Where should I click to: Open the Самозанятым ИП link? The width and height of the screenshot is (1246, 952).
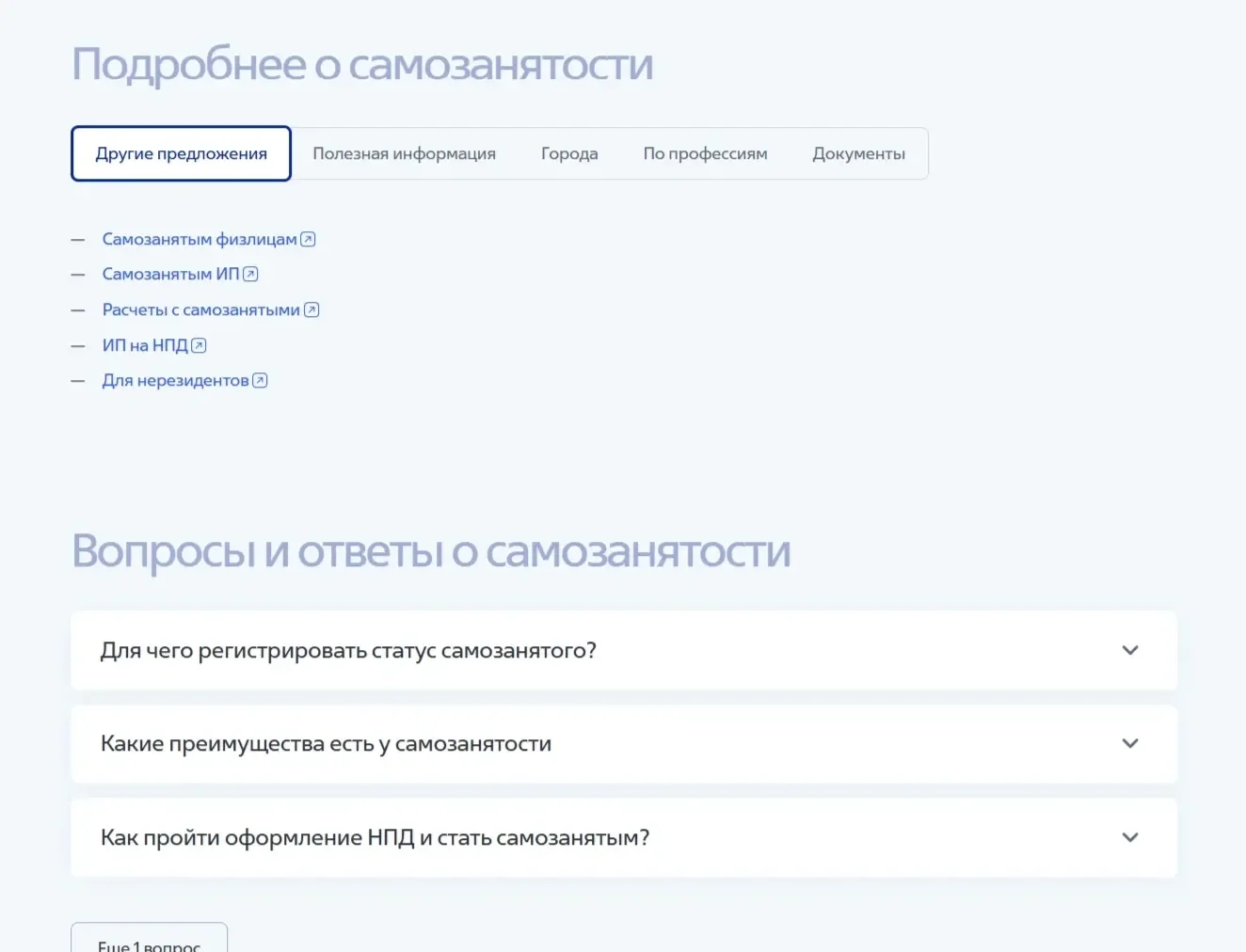171,275
